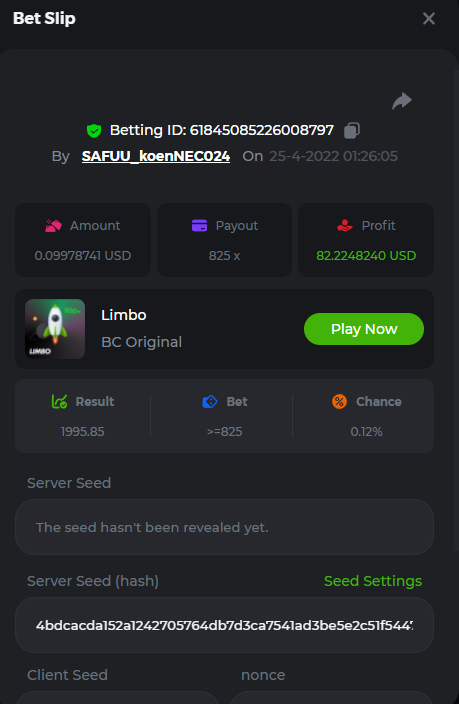Open the Limbo game thumbnail
This screenshot has height=704, width=459.
click(x=55, y=329)
